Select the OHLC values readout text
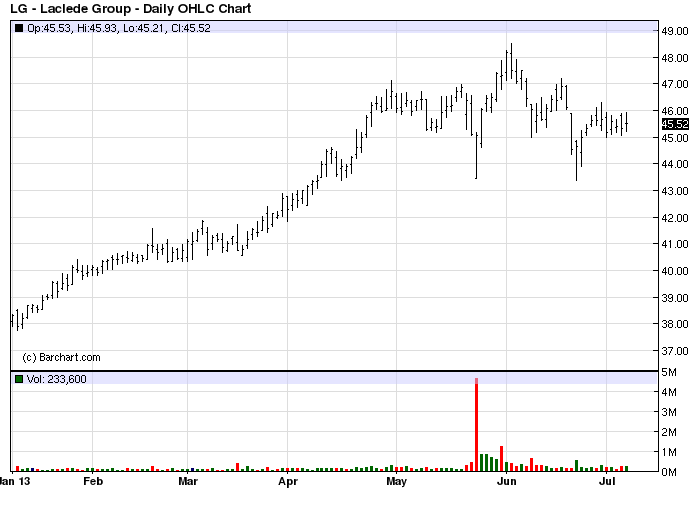 (119, 28)
